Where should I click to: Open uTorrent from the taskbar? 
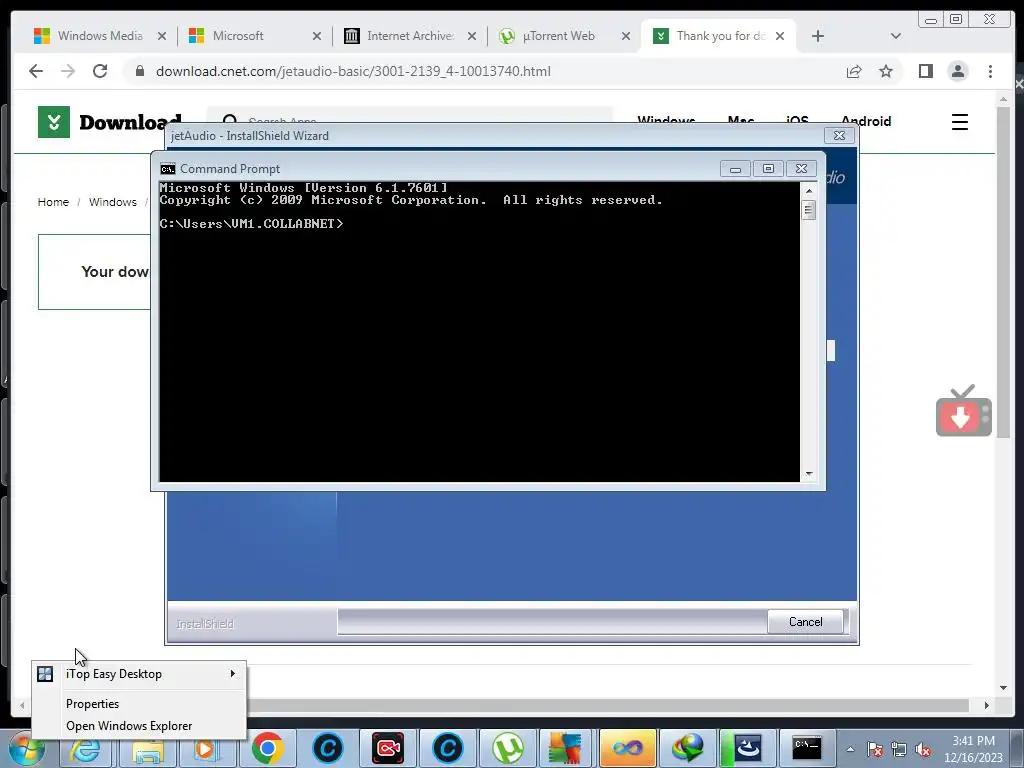pyautogui.click(x=508, y=748)
